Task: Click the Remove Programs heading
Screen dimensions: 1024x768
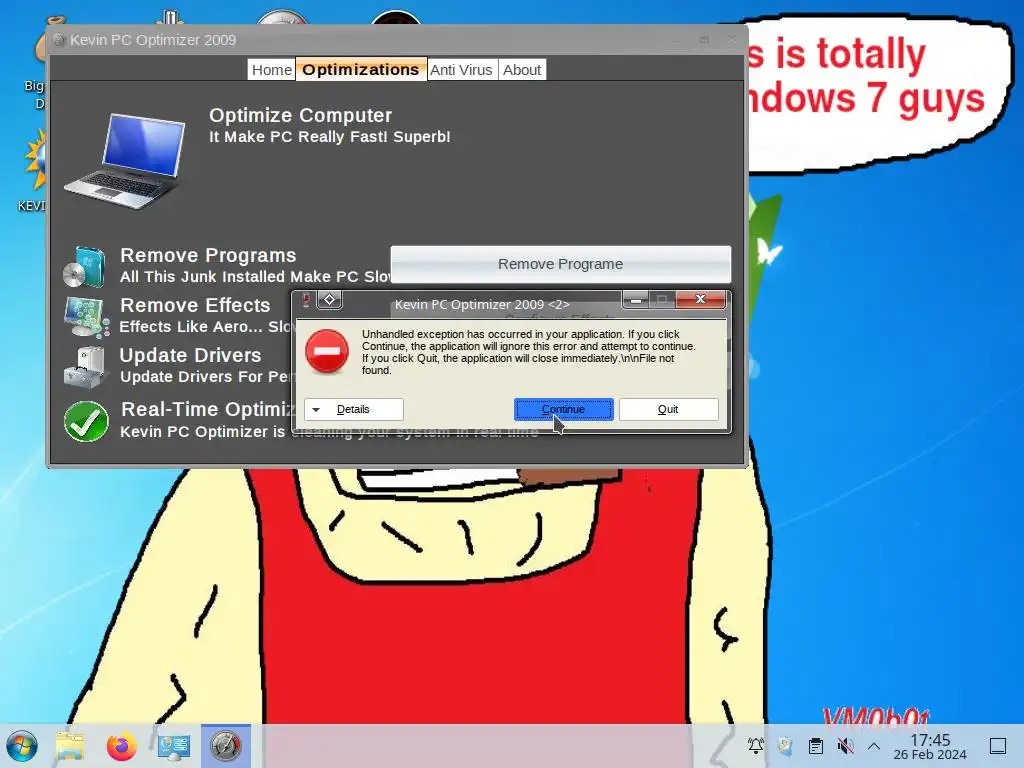Action: pyautogui.click(x=208, y=255)
